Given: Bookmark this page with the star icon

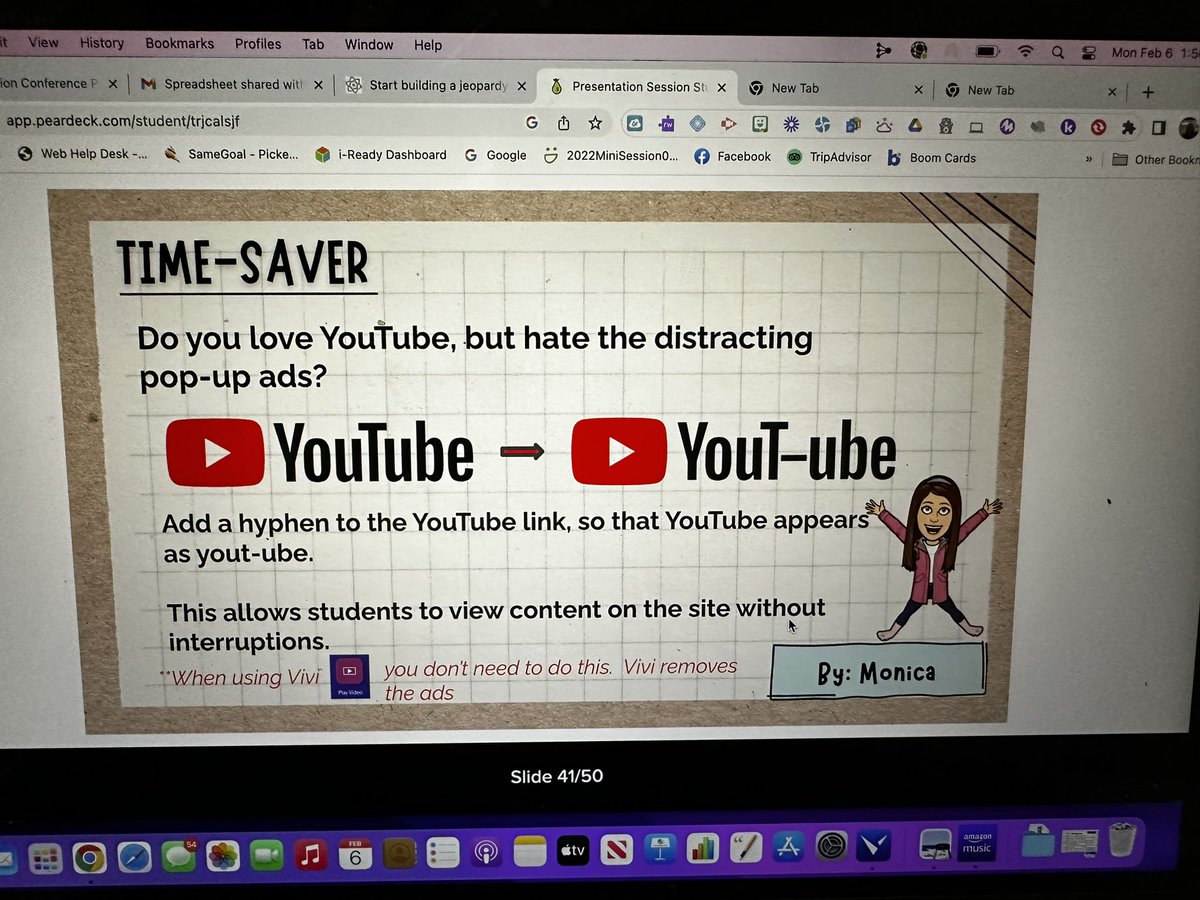Looking at the screenshot, I should click(596, 122).
